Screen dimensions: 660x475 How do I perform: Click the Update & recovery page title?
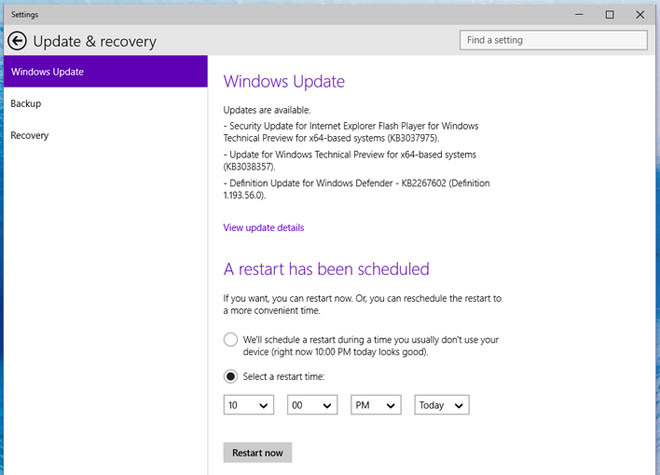pyautogui.click(x=95, y=42)
